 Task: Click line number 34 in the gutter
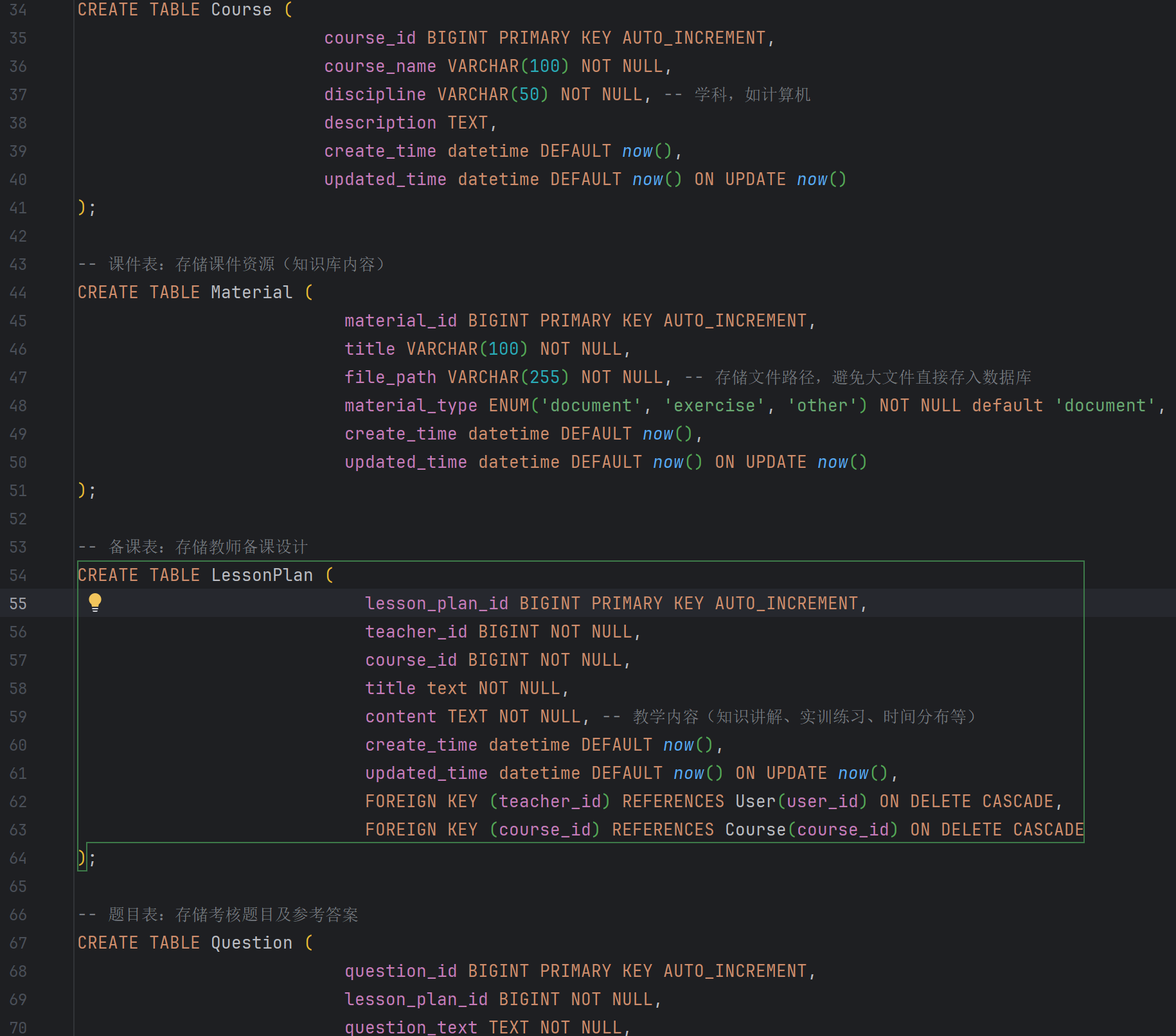click(x=18, y=10)
